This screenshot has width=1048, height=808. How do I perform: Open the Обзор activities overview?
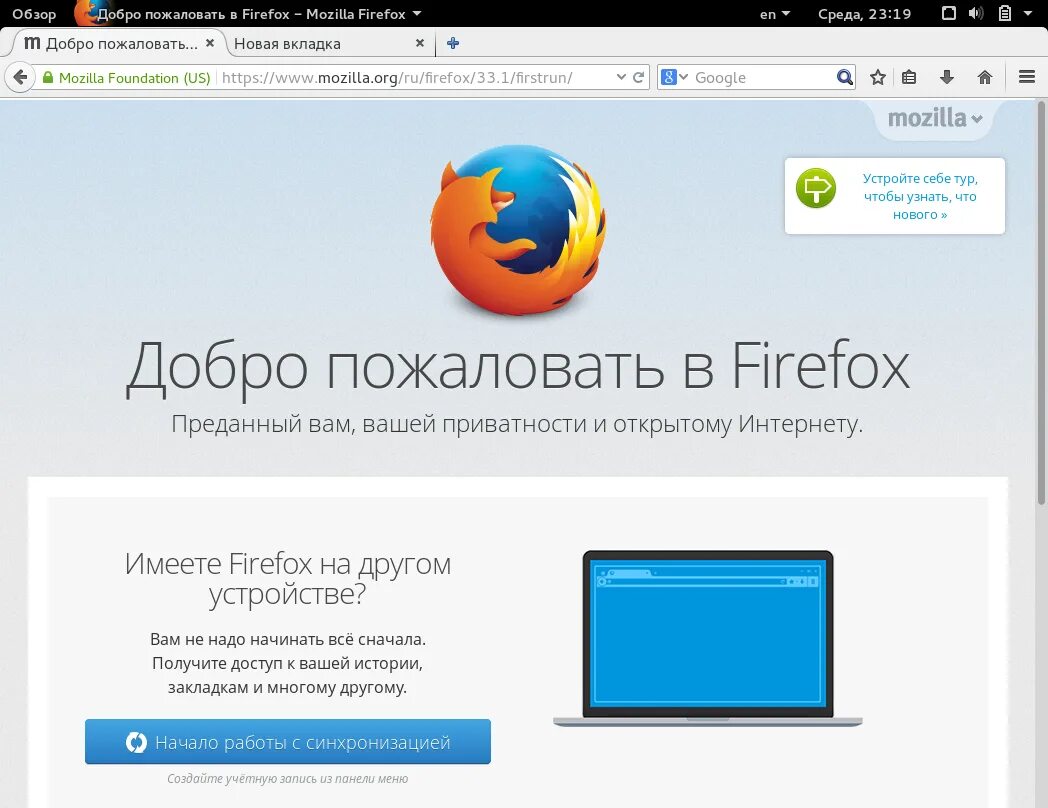click(34, 14)
